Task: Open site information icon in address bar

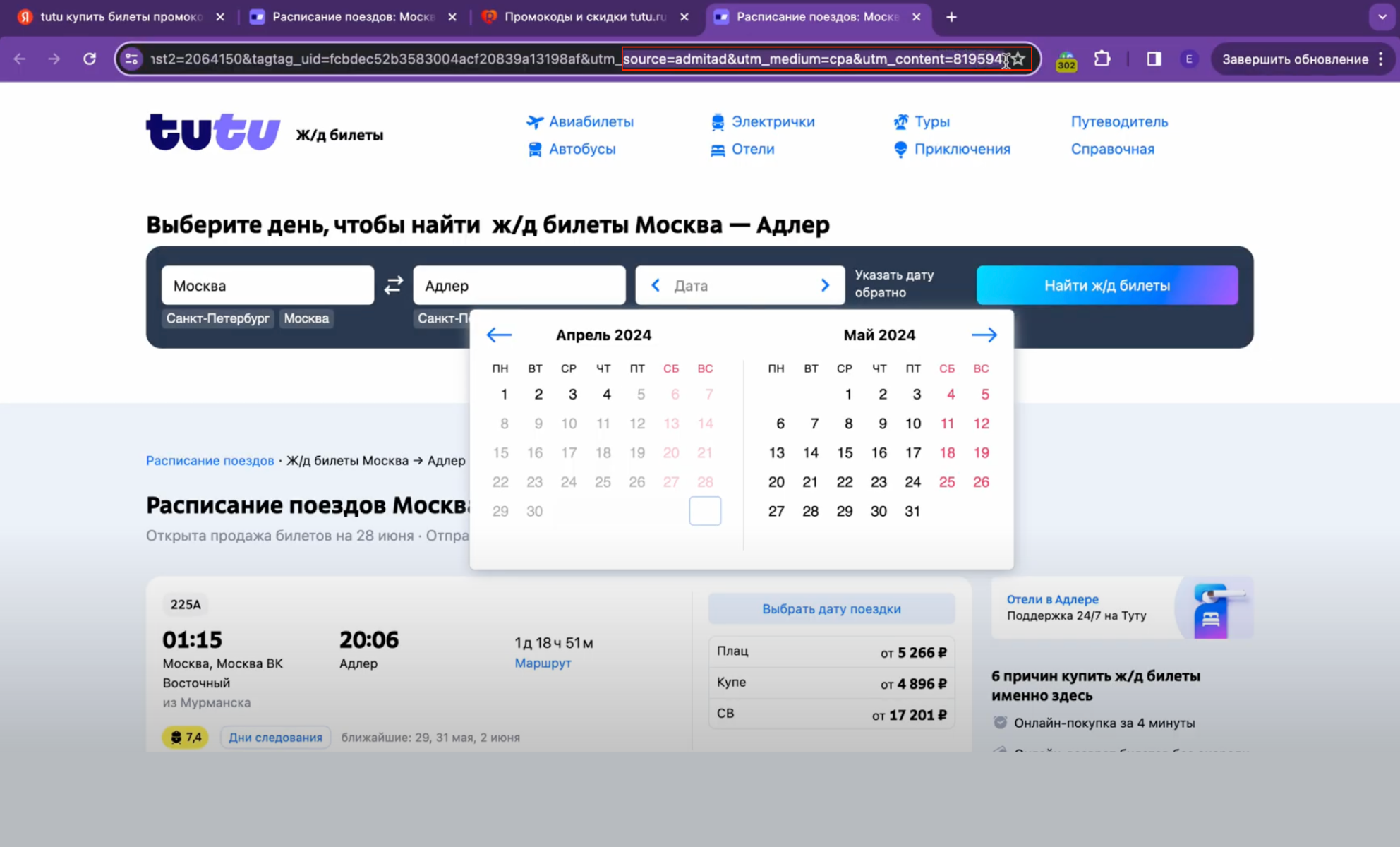Action: click(132, 59)
